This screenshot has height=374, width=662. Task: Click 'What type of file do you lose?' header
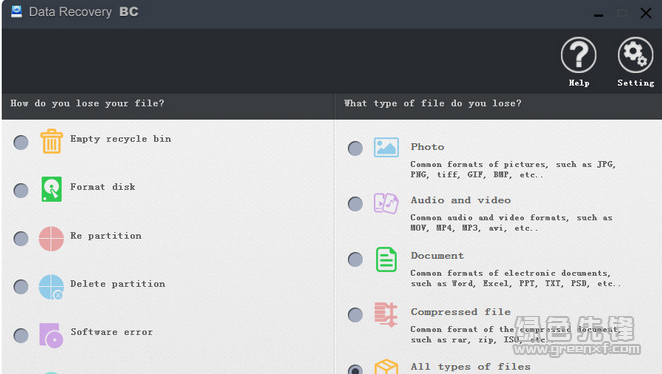[x=433, y=103]
